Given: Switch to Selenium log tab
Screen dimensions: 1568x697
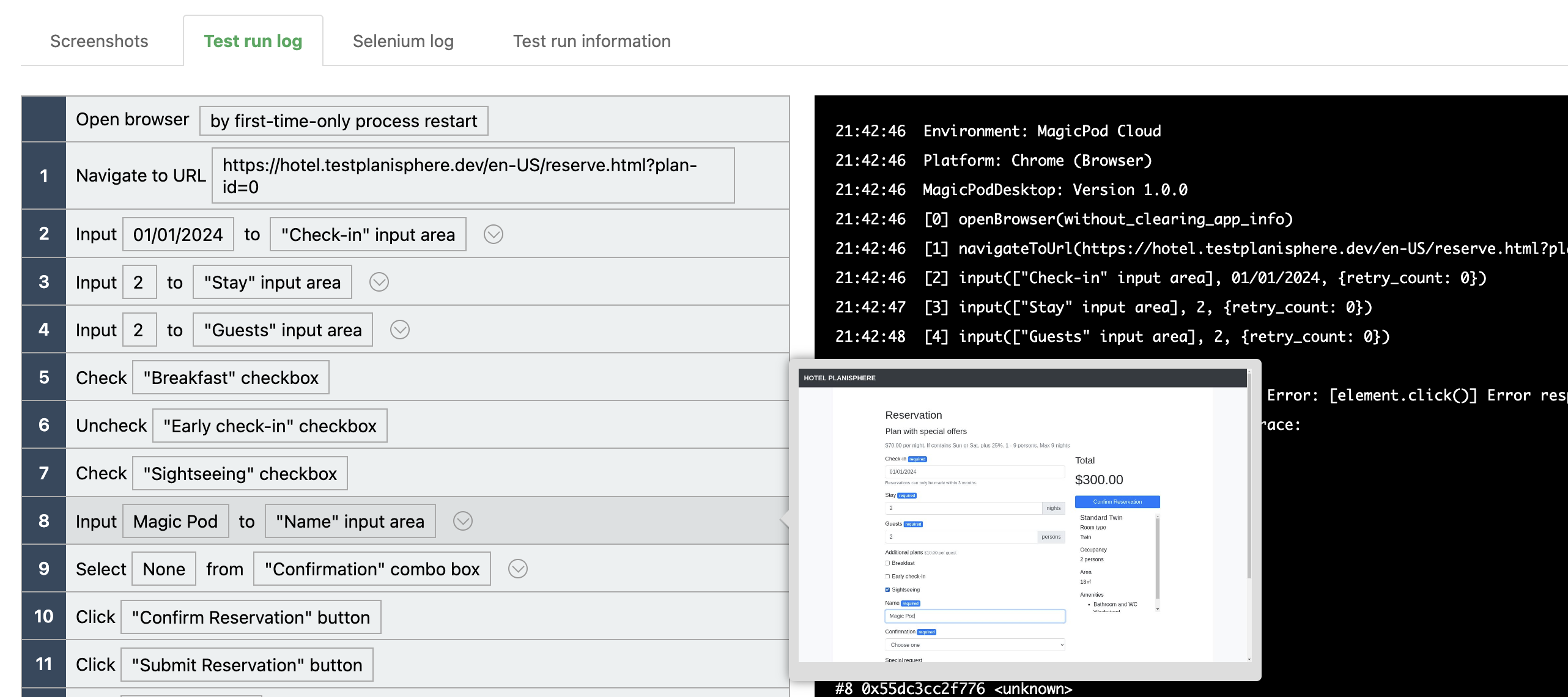Looking at the screenshot, I should pos(403,41).
